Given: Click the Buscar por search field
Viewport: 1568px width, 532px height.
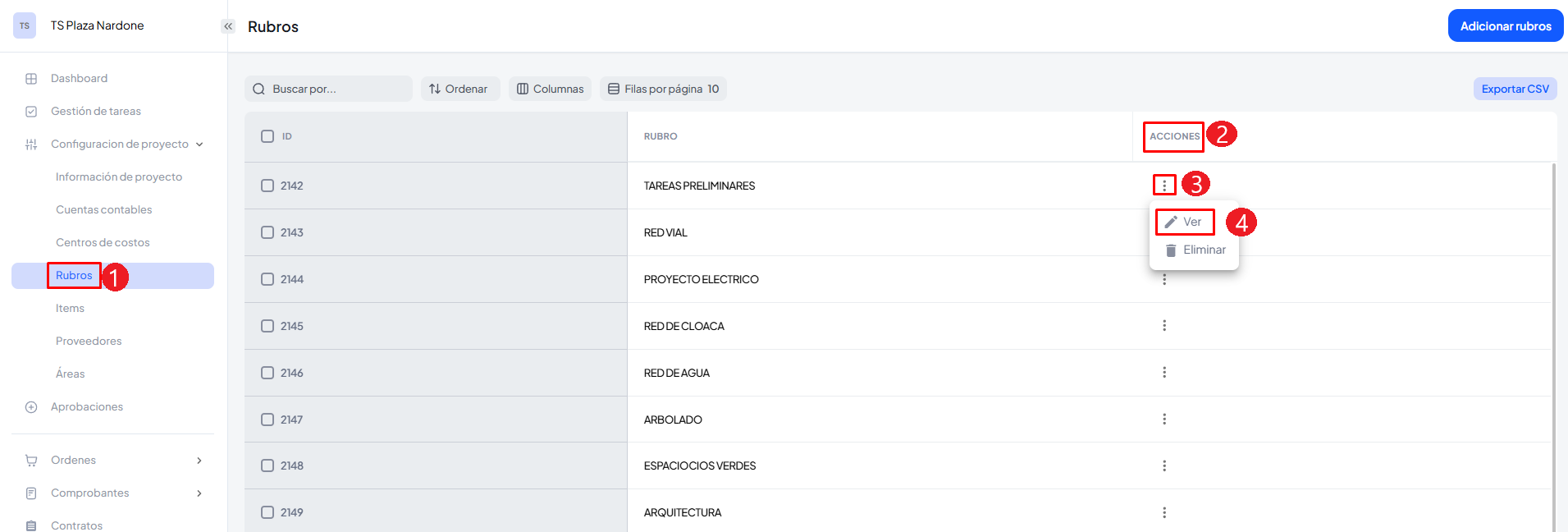Looking at the screenshot, I should click(x=328, y=89).
